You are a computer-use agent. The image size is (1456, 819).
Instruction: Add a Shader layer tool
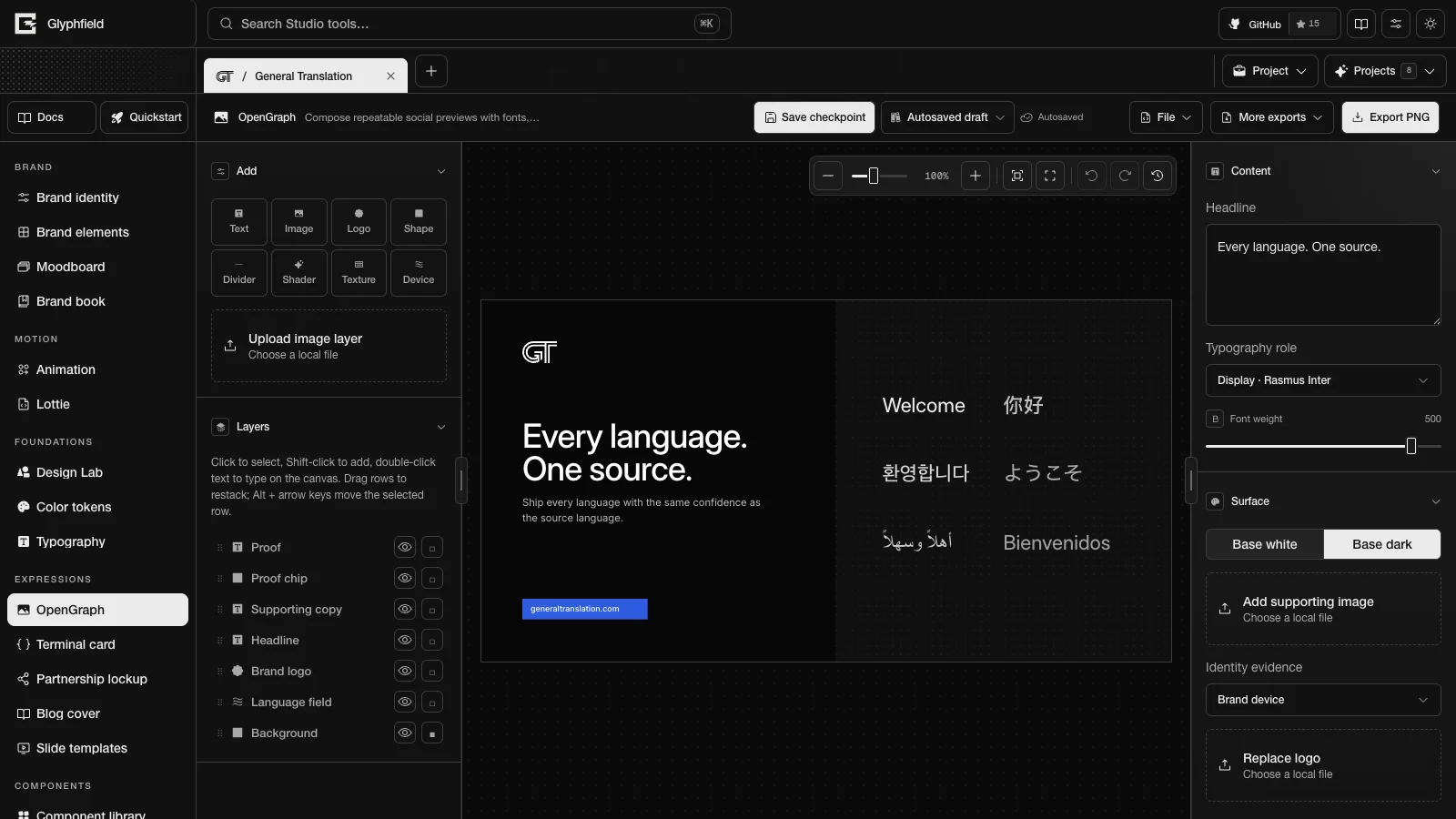(298, 273)
